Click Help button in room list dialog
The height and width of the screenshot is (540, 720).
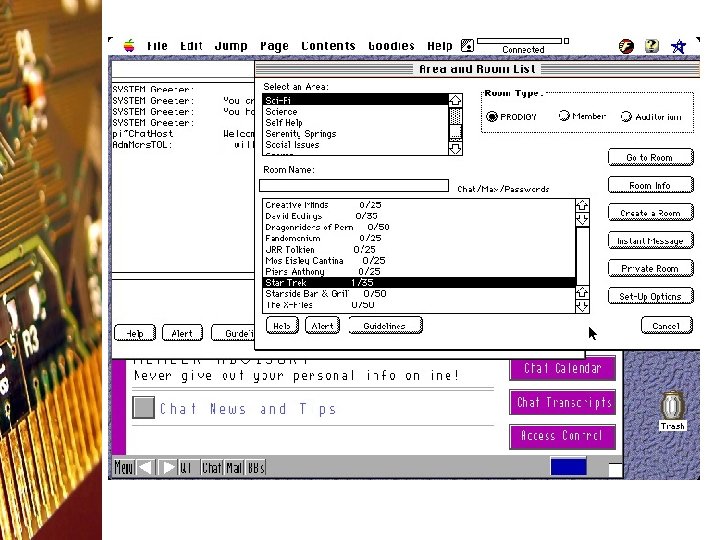pos(282,326)
